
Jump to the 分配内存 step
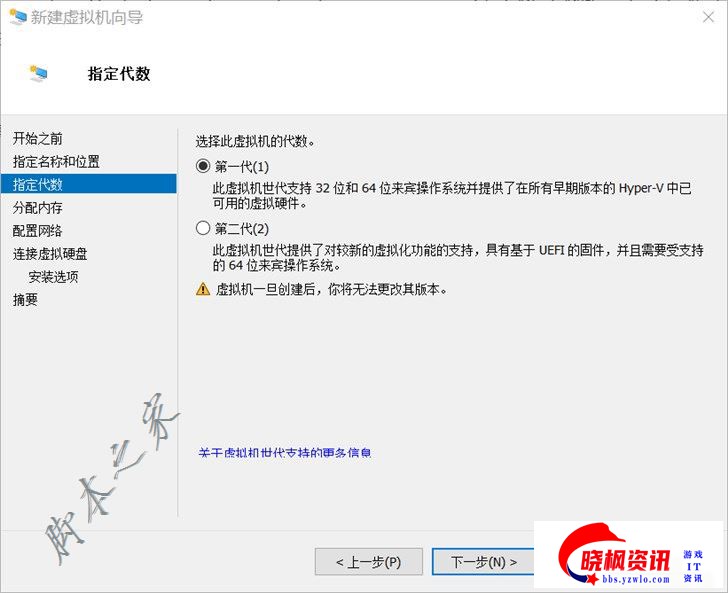point(38,207)
